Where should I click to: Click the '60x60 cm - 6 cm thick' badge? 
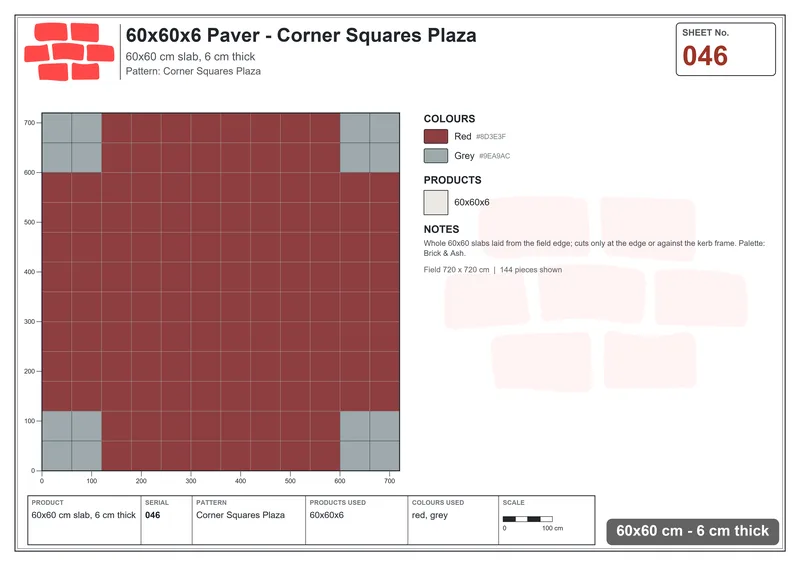(x=692, y=531)
